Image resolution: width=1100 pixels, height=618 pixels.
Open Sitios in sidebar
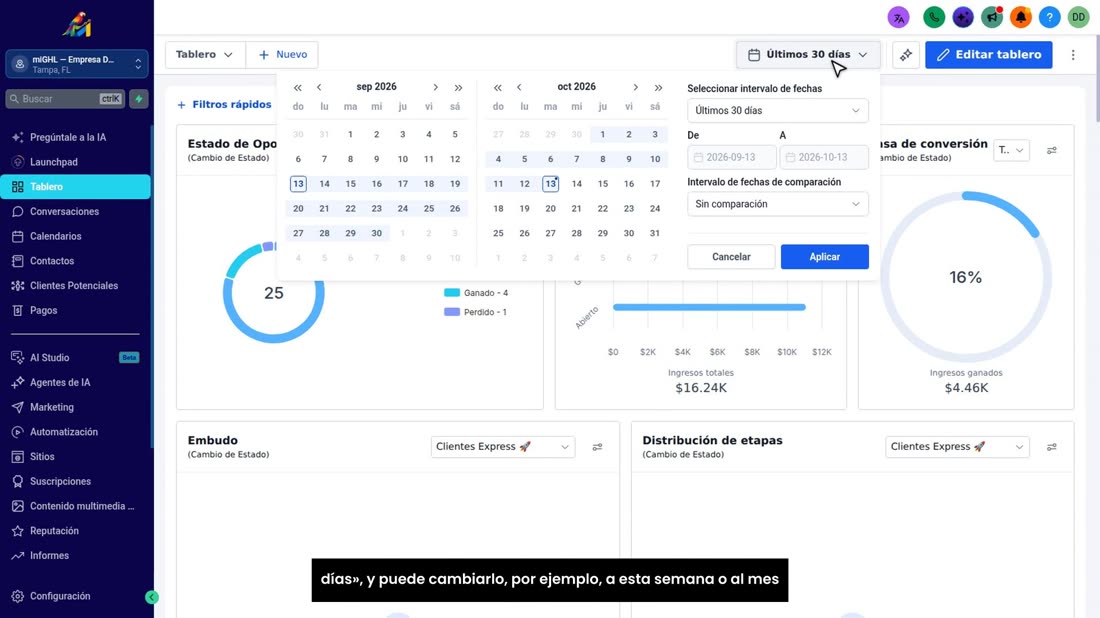(76, 457)
